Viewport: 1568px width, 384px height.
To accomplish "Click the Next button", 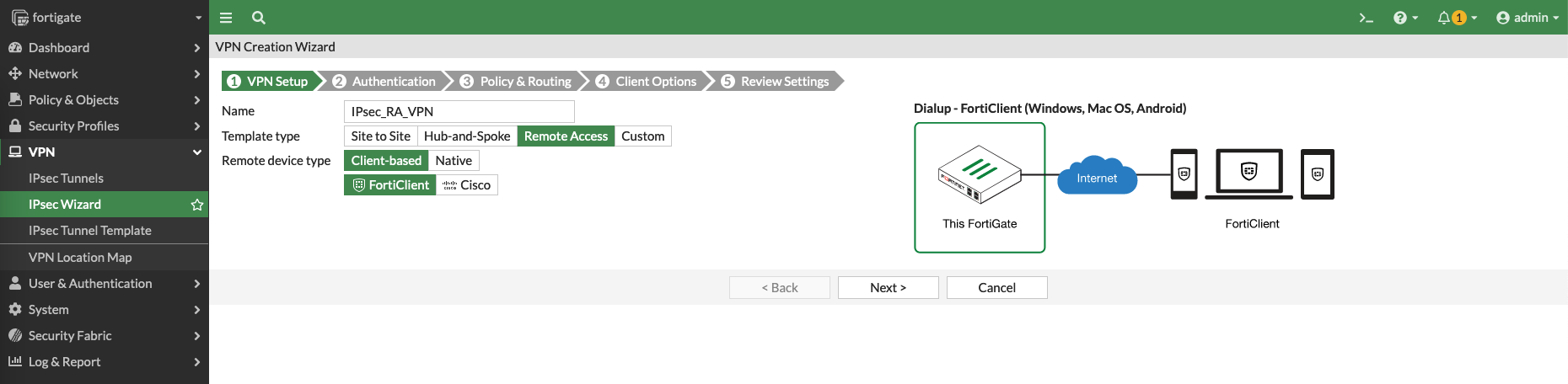I will pyautogui.click(x=888, y=288).
